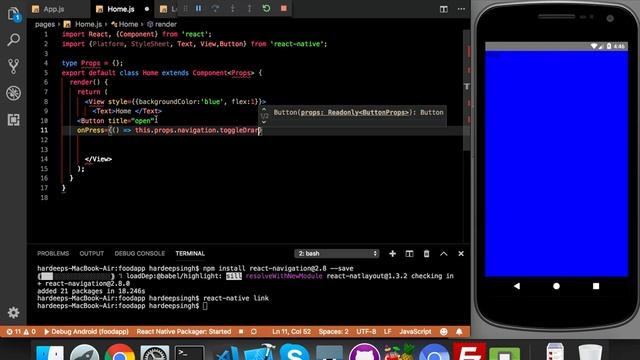Open the Explorer view in activity bar
640x360 pixels.
point(13,15)
